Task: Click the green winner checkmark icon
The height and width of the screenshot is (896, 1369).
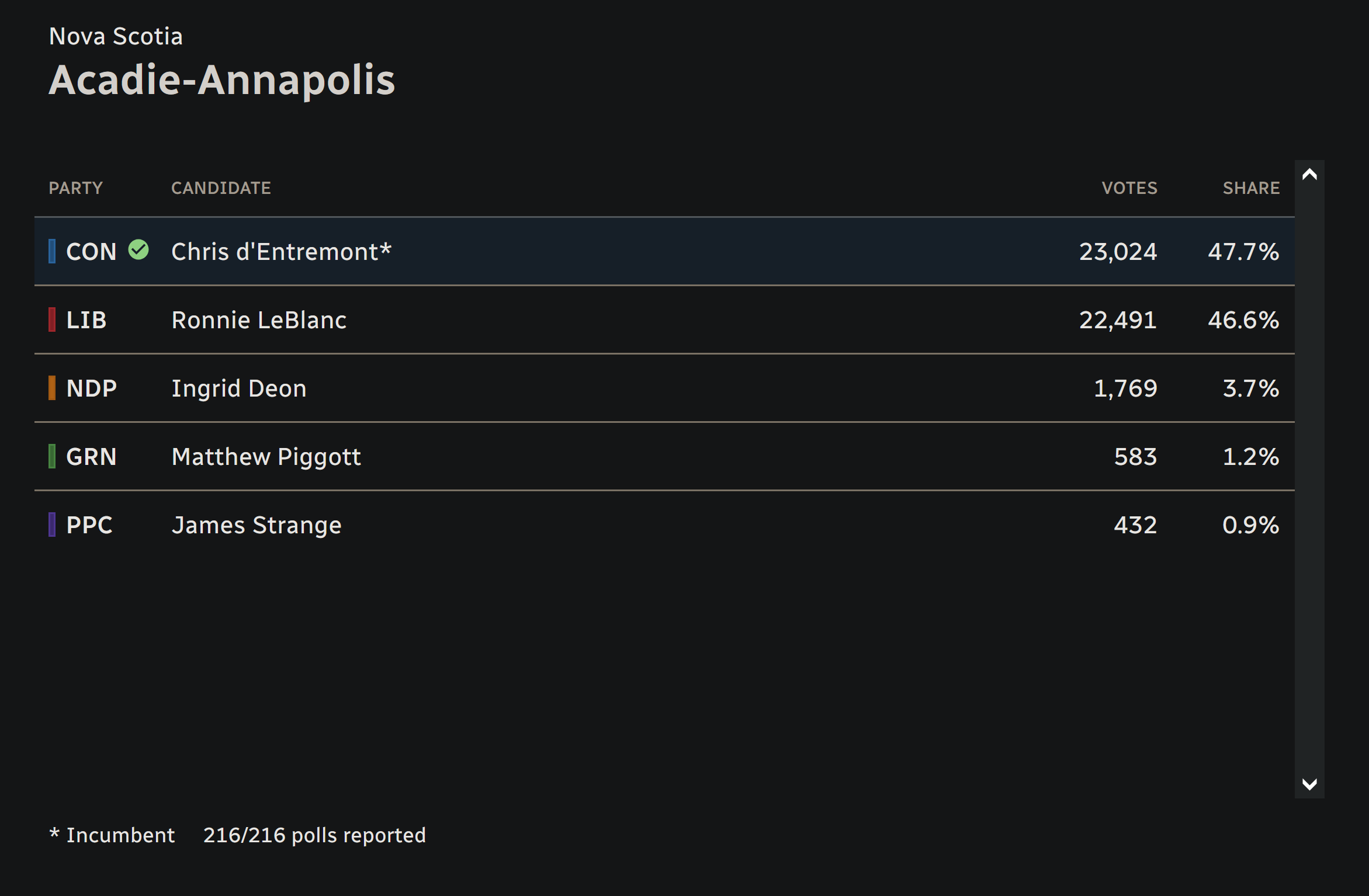Action: coord(138,250)
